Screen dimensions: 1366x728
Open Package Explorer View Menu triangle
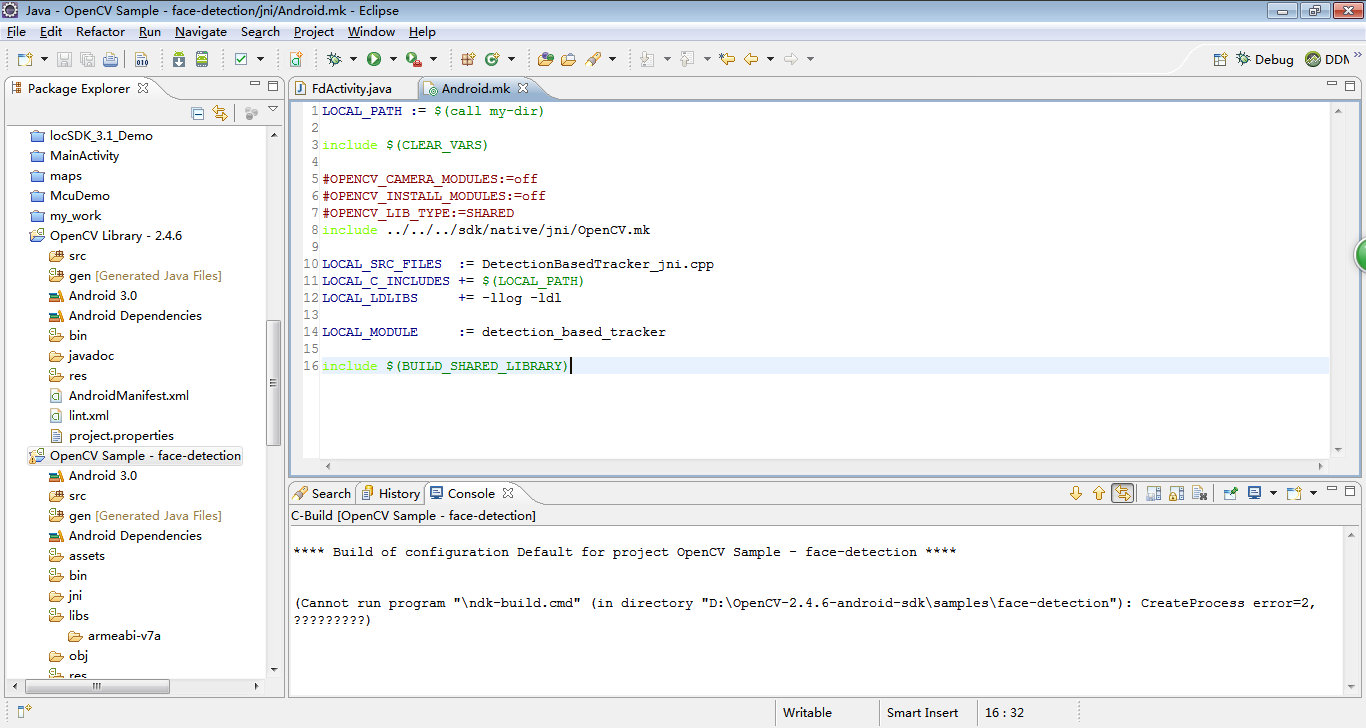click(273, 110)
